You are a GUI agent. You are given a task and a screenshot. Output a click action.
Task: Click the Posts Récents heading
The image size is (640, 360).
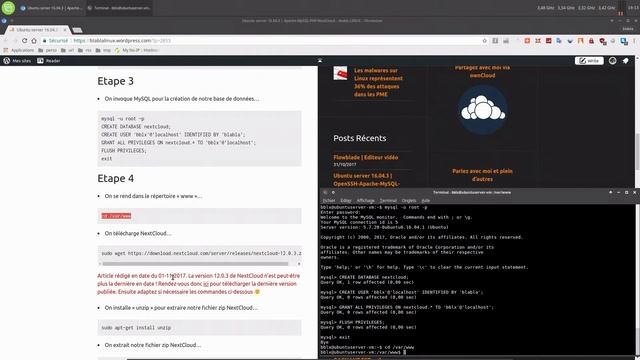360,138
